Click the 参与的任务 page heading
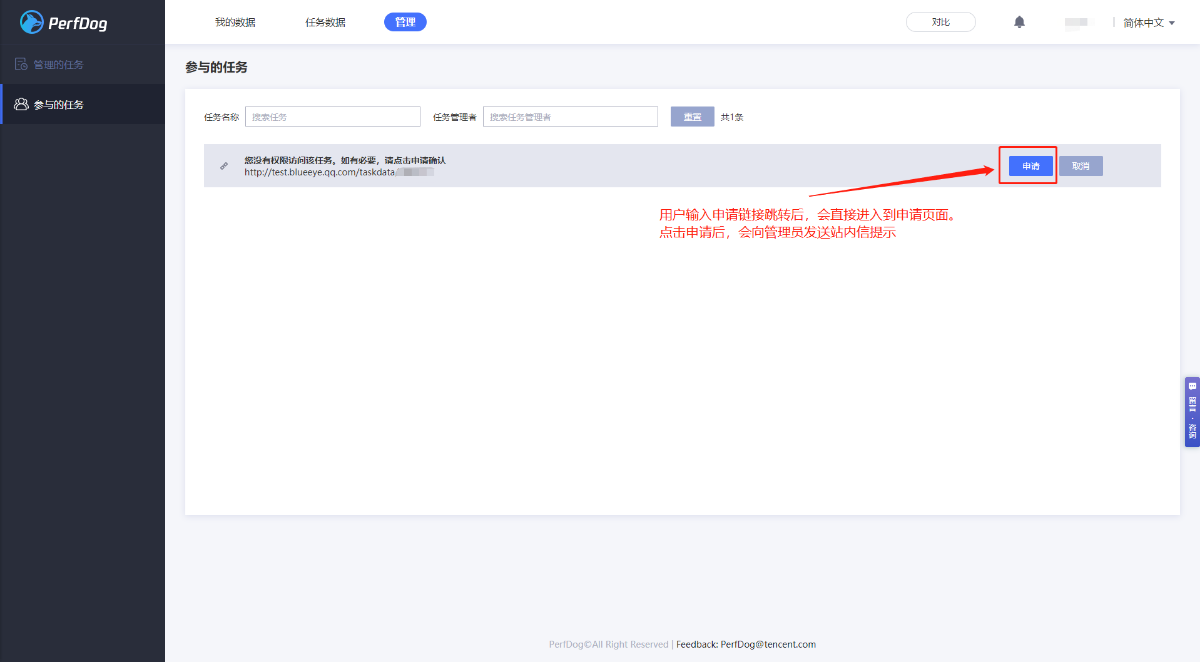Screen dimensions: 1200x662 click(x=216, y=67)
